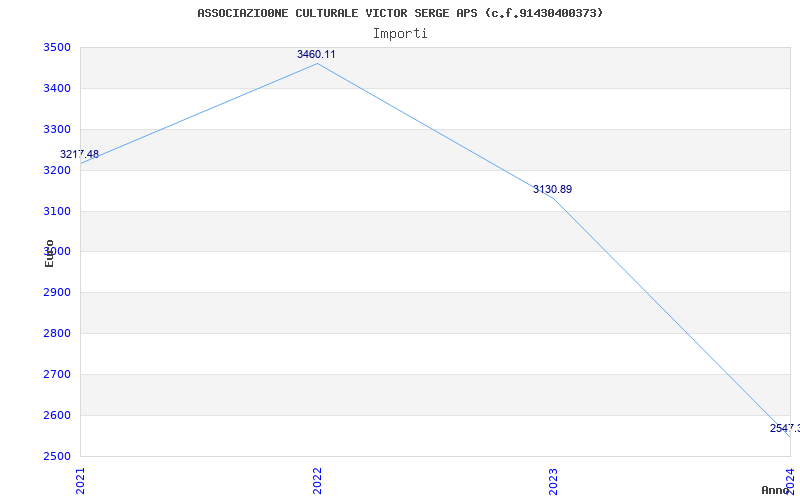Screen dimensions: 800x500
Task: Click the y-axis value 2600
Action: pyautogui.click(x=57, y=415)
